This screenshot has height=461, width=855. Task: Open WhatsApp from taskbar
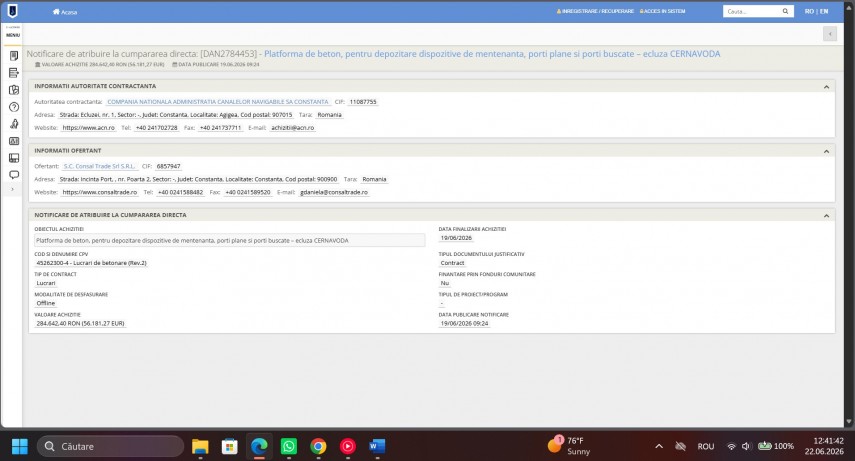[288, 446]
